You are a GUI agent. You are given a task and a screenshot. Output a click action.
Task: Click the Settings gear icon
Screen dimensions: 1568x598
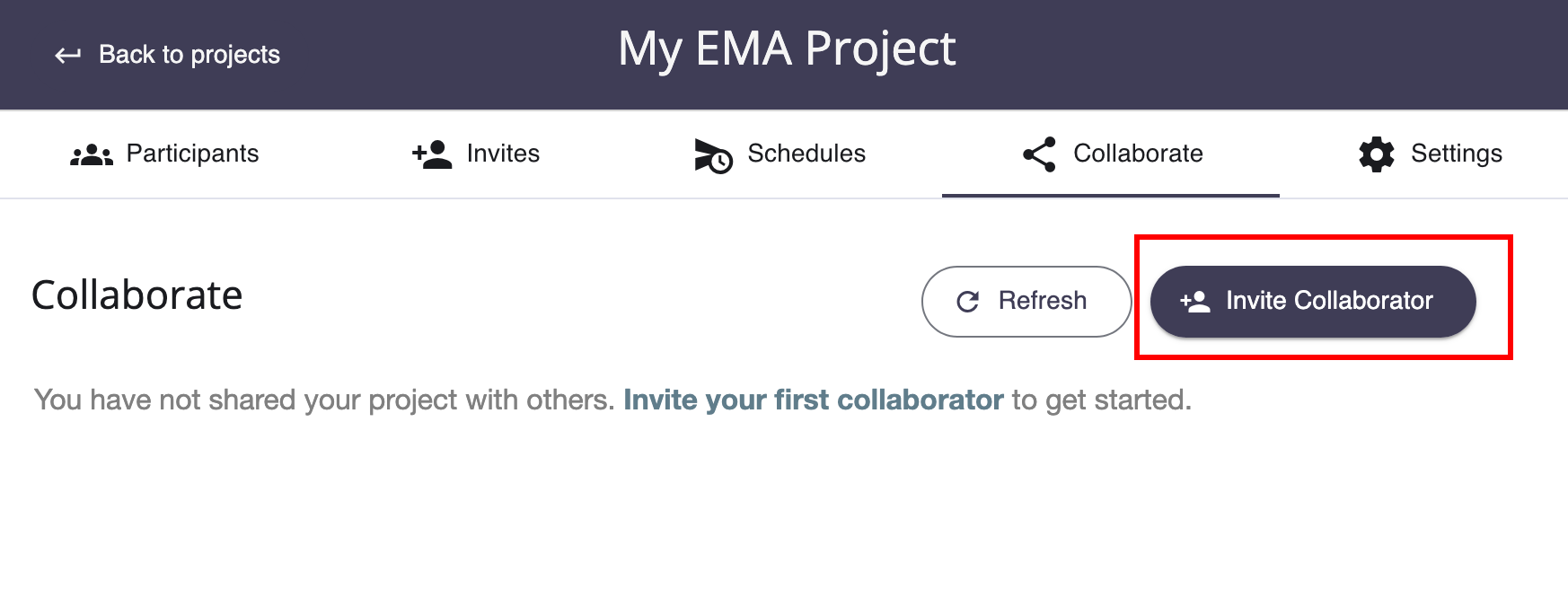click(1377, 154)
